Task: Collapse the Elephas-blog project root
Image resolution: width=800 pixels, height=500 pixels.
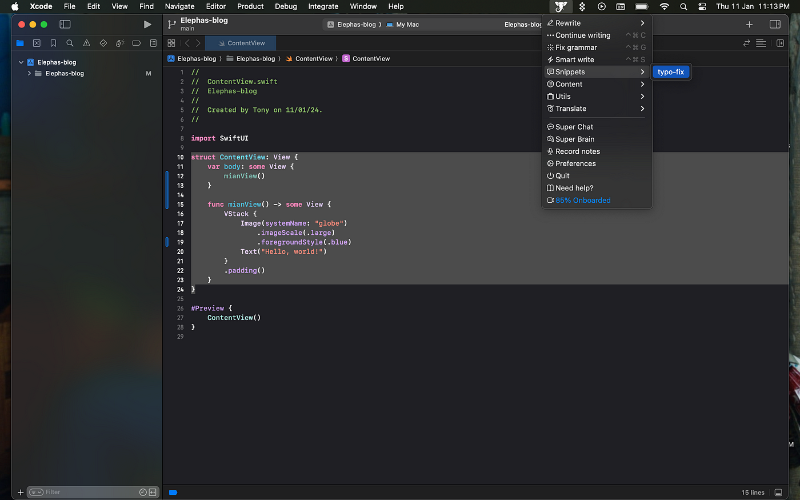Action: pyautogui.click(x=21, y=62)
